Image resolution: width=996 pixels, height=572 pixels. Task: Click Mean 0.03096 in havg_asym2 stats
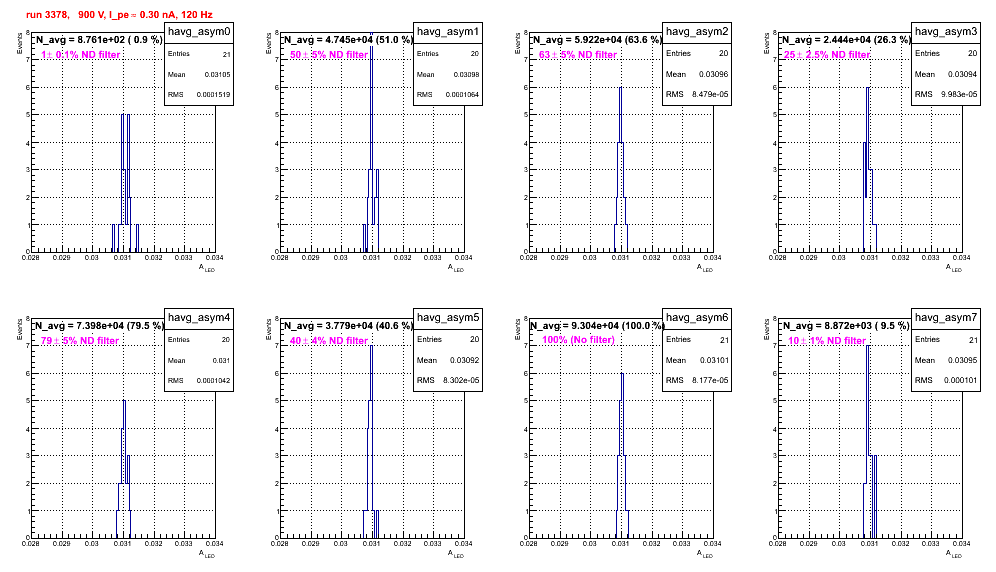pos(697,74)
